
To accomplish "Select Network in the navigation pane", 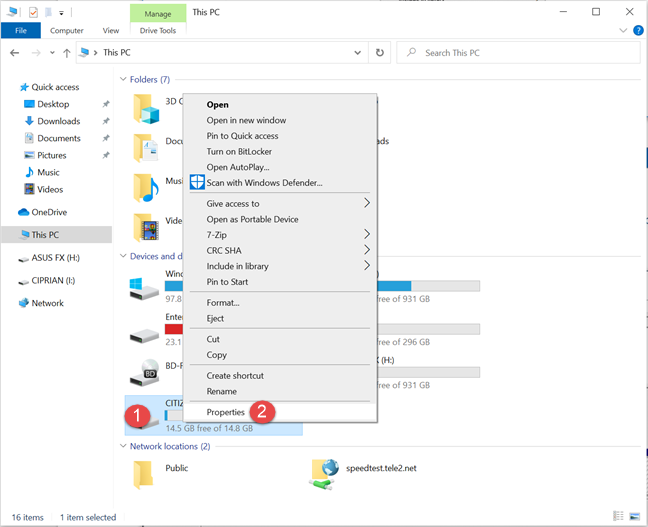I will 47,303.
